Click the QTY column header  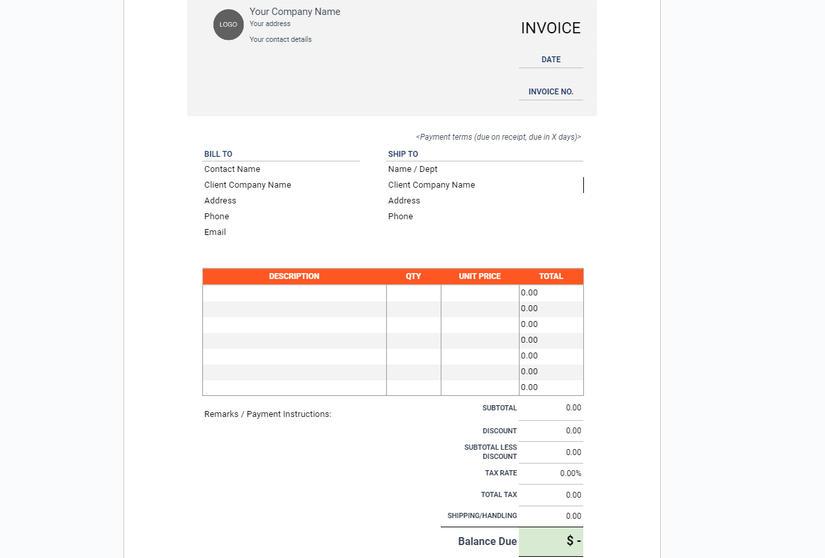click(413, 276)
